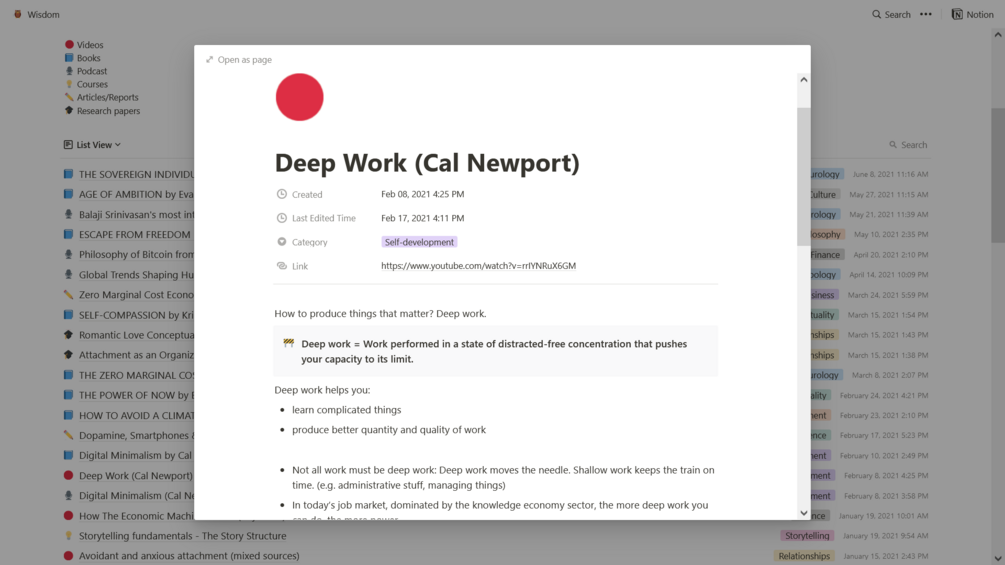Open Philosophy of Bitcoin podcast row

coord(136,254)
